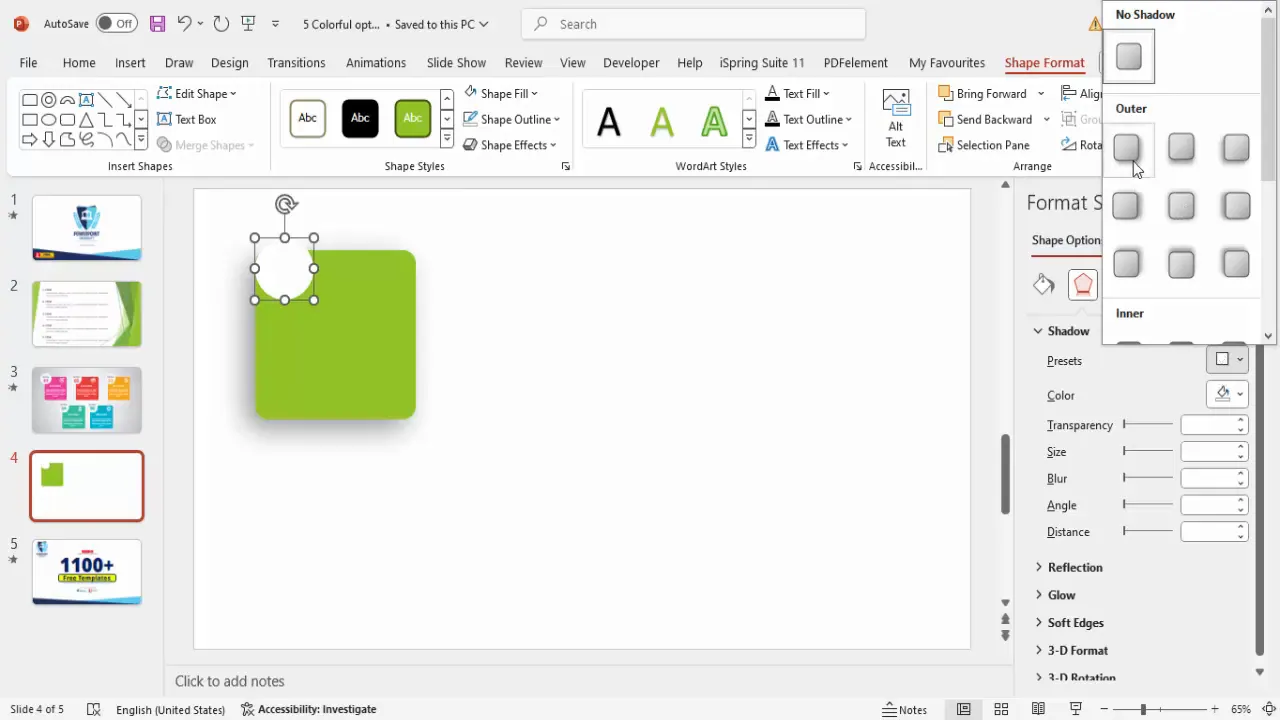Image resolution: width=1280 pixels, height=720 pixels.
Task: Click the Save icon in title bar
Action: (157, 24)
